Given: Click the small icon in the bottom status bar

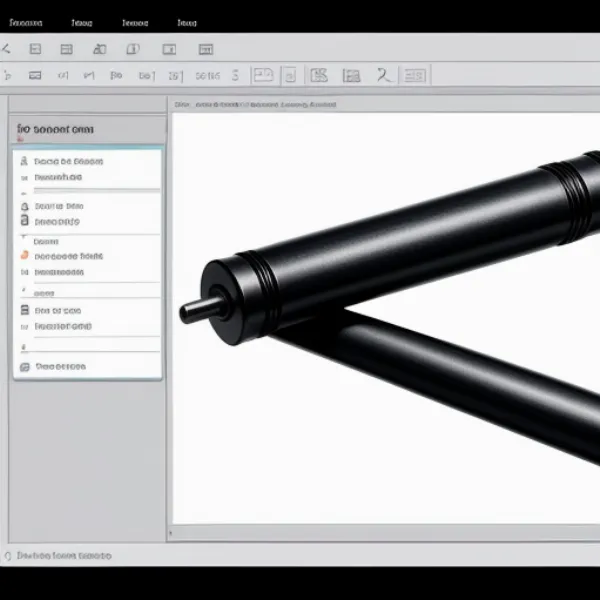Looking at the screenshot, I should click(8, 555).
